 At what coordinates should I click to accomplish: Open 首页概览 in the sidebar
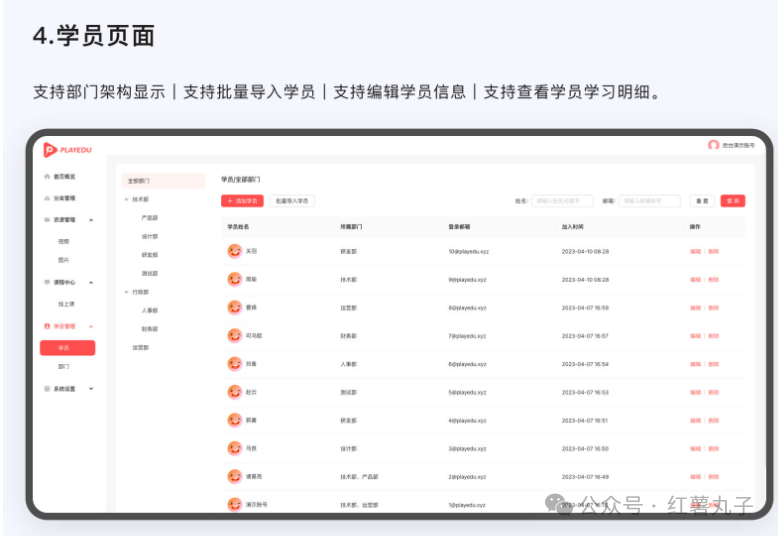tap(65, 176)
